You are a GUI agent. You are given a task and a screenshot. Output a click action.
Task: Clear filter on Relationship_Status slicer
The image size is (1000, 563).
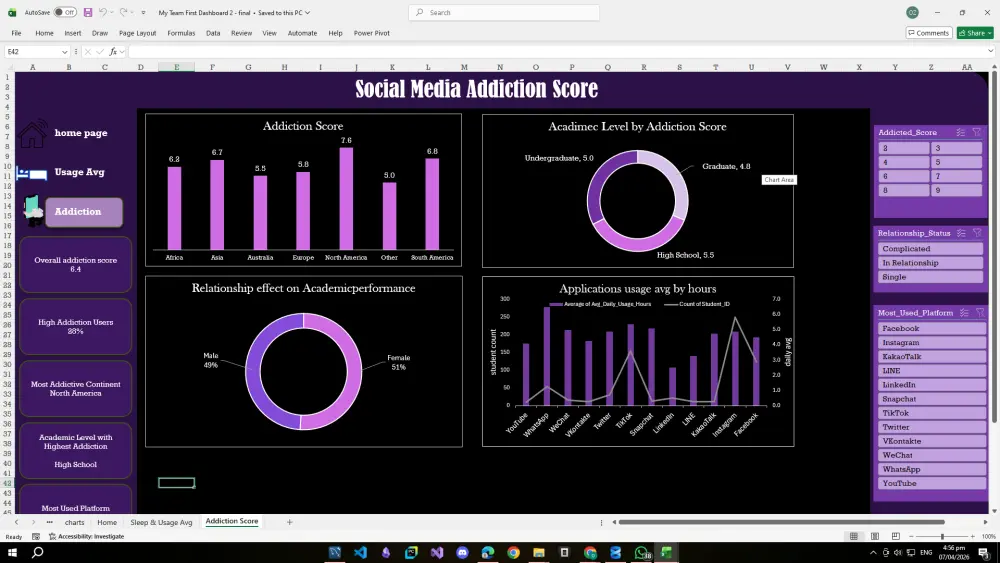pyautogui.click(x=977, y=233)
